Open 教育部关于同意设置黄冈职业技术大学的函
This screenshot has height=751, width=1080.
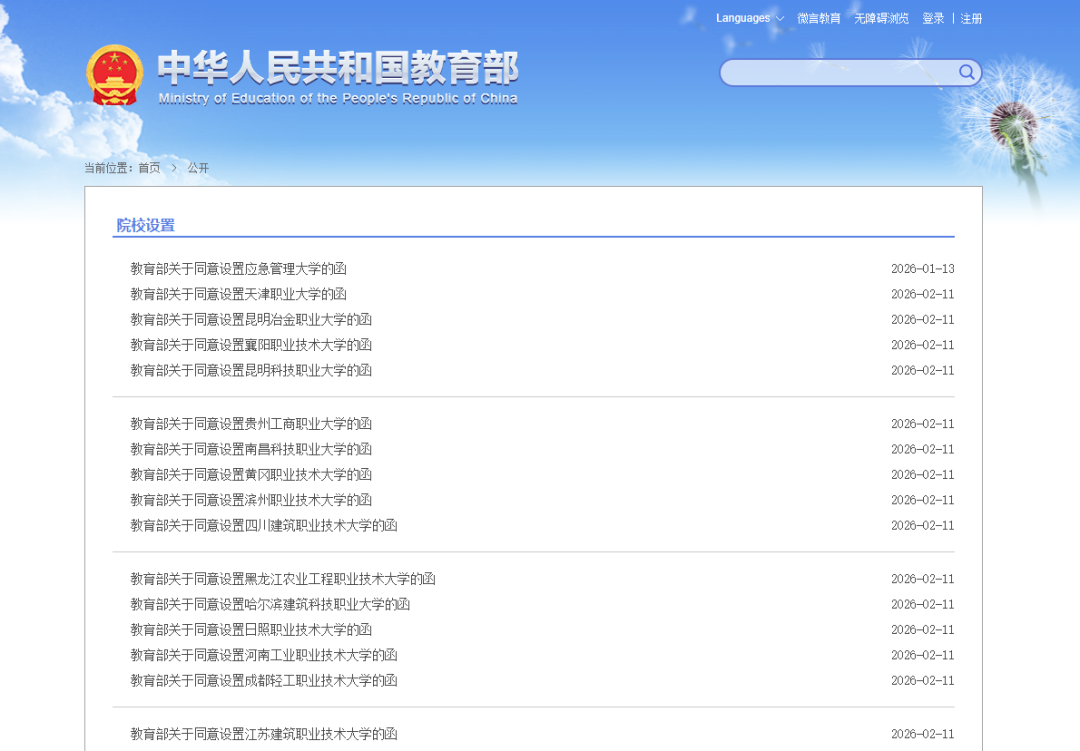tap(251, 475)
